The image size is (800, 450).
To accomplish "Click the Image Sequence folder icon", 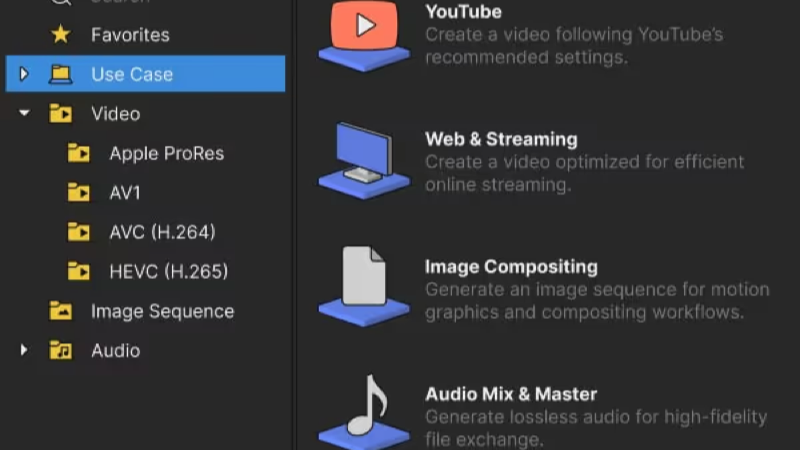I will 61,311.
